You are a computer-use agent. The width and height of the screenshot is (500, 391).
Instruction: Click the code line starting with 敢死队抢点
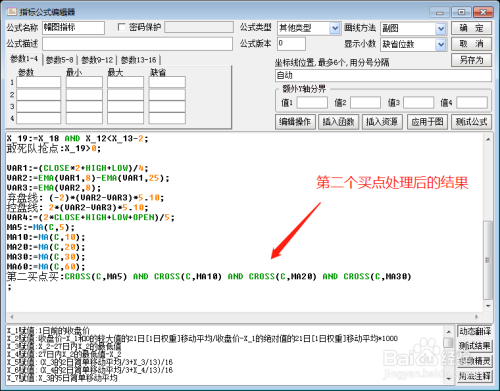54,148
